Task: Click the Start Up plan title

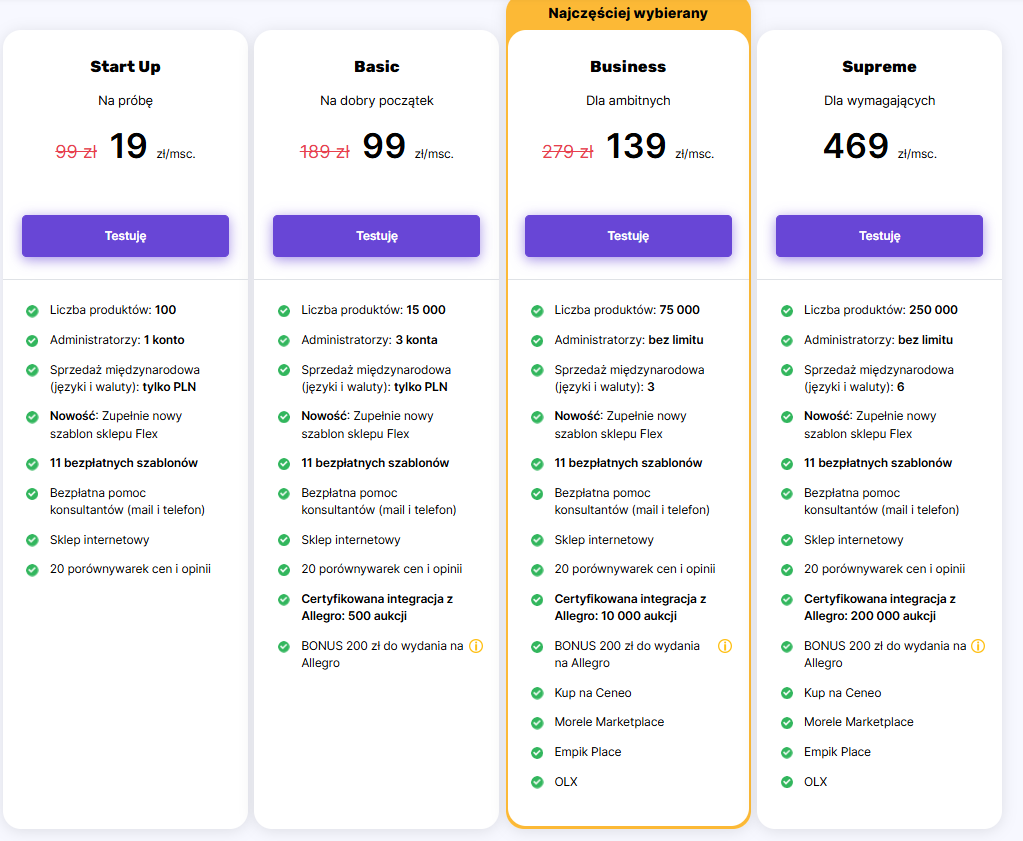Action: [x=125, y=67]
